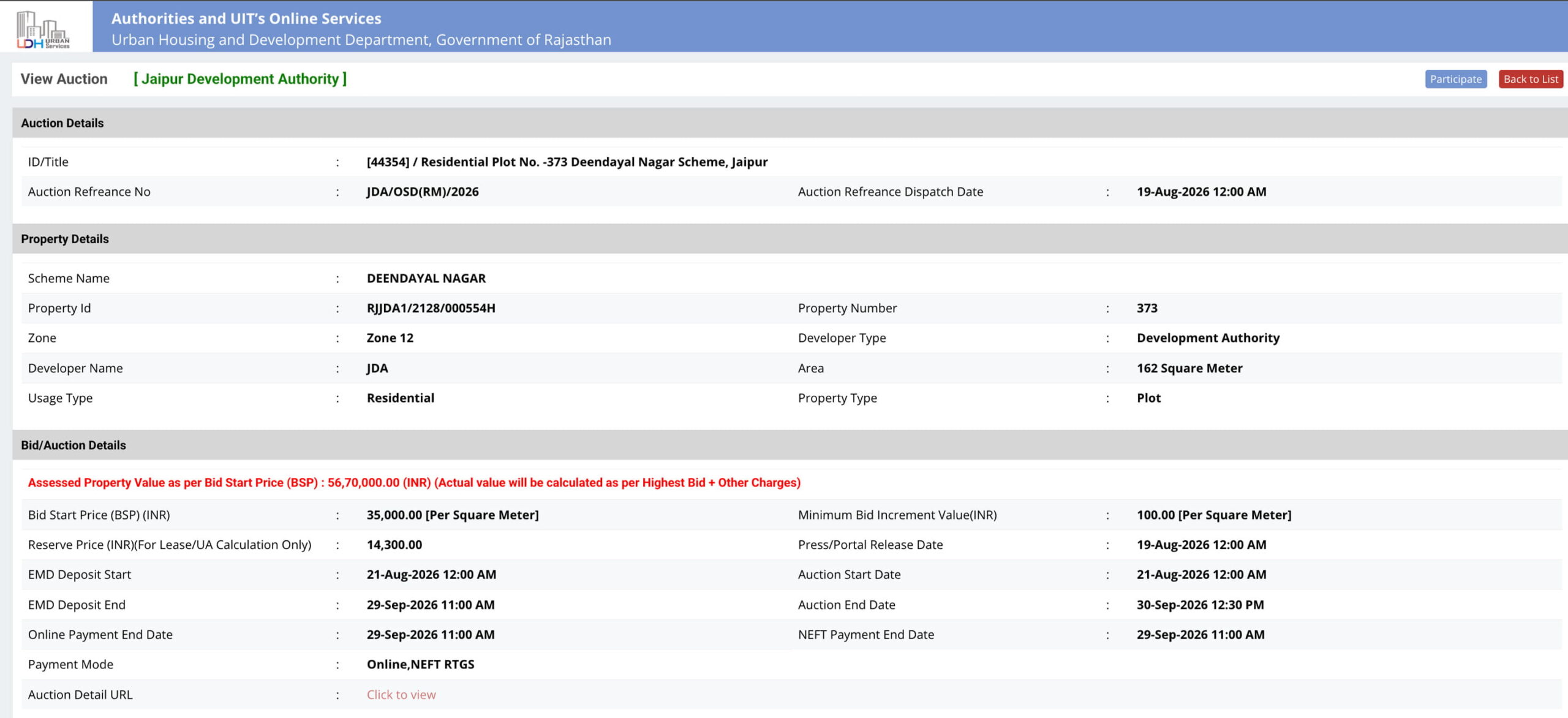Click Development Authority developer type value
The image size is (1568, 718).
(x=1208, y=338)
